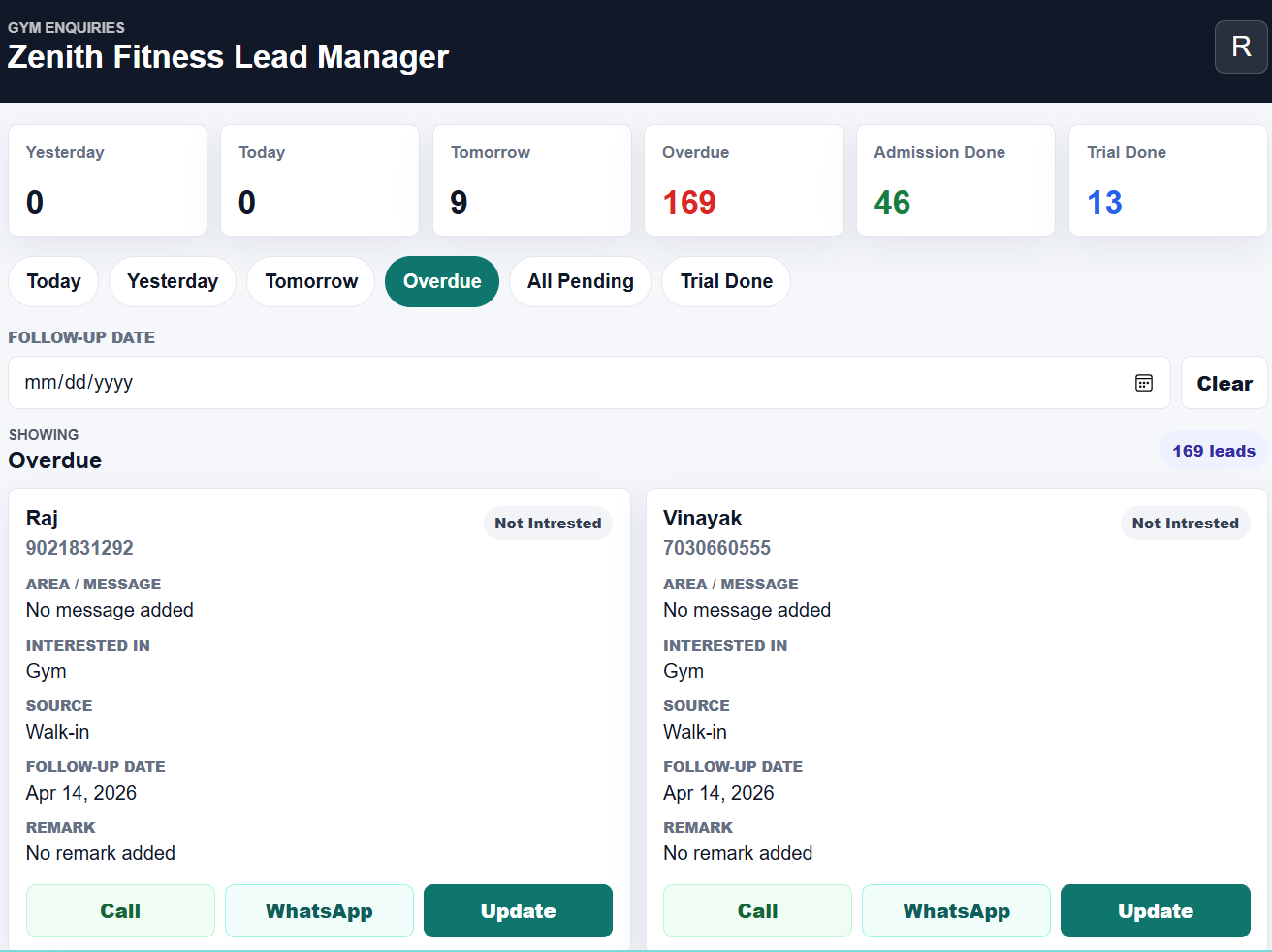Switch to the Yesterday filter tab
The height and width of the screenshot is (952, 1272).
tap(173, 281)
